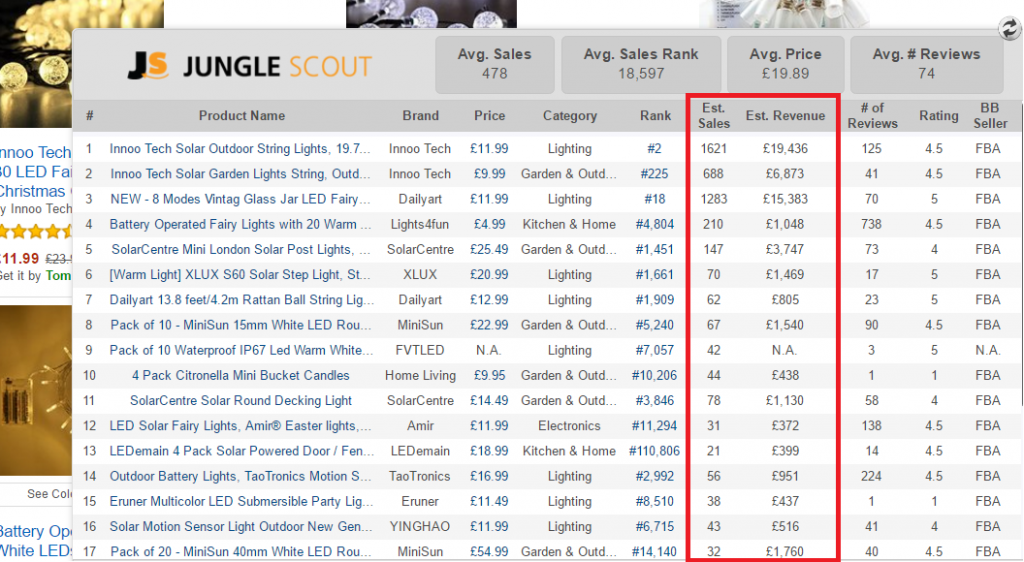Click the Jungle Scout logo
1024x562 pixels.
249,66
